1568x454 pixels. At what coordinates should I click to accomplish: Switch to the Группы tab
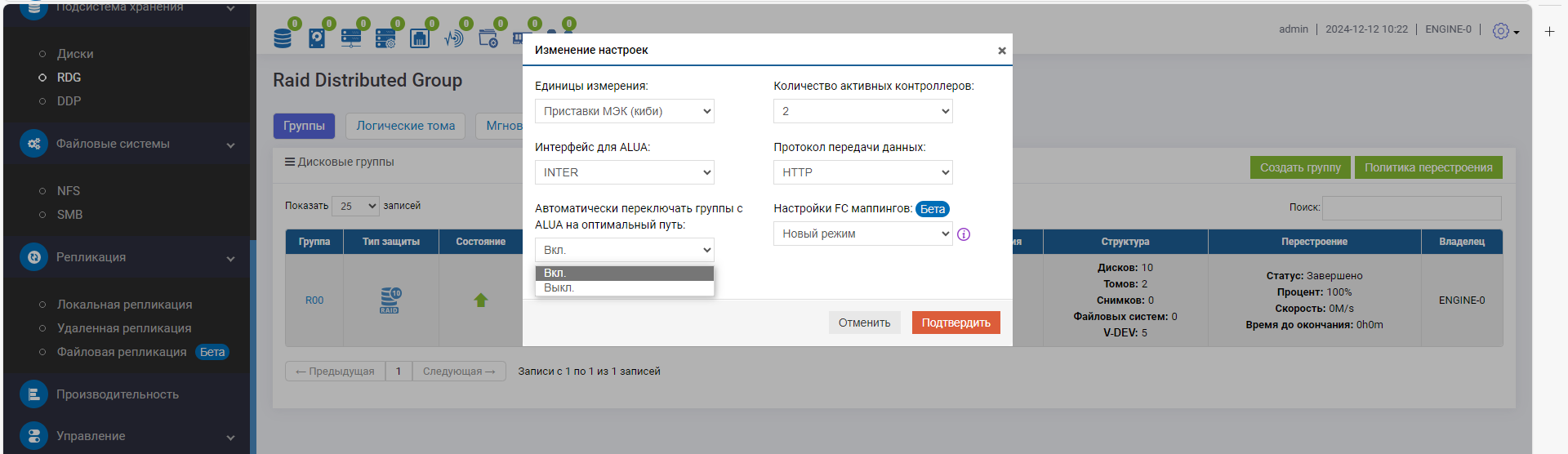coord(304,126)
